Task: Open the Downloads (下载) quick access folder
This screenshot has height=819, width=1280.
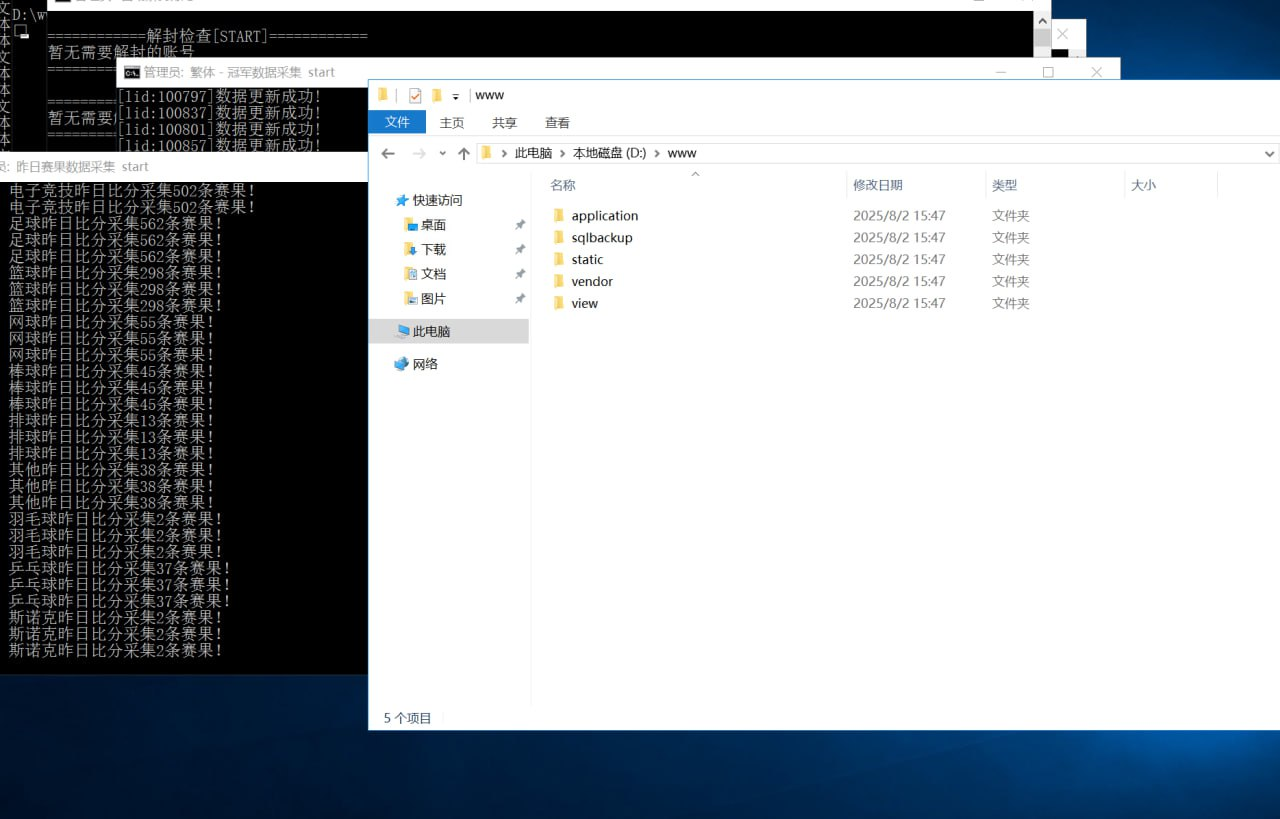Action: [x=432, y=250]
